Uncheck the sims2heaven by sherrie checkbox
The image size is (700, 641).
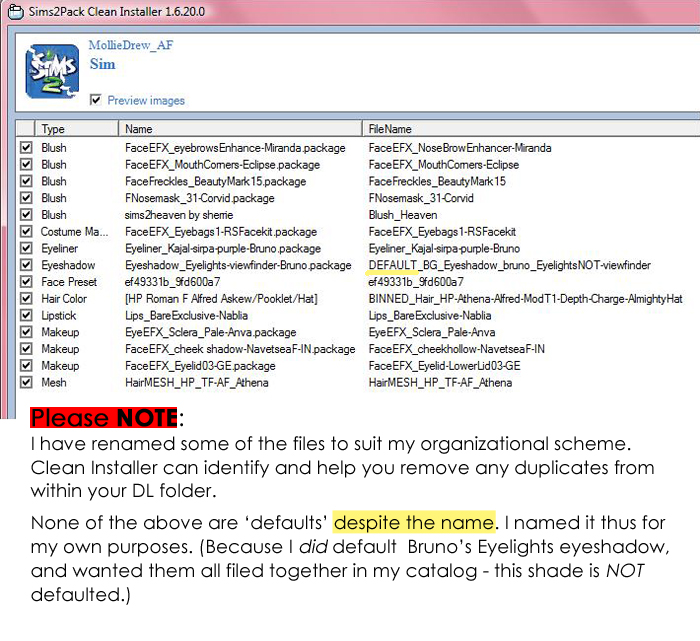click(26, 214)
